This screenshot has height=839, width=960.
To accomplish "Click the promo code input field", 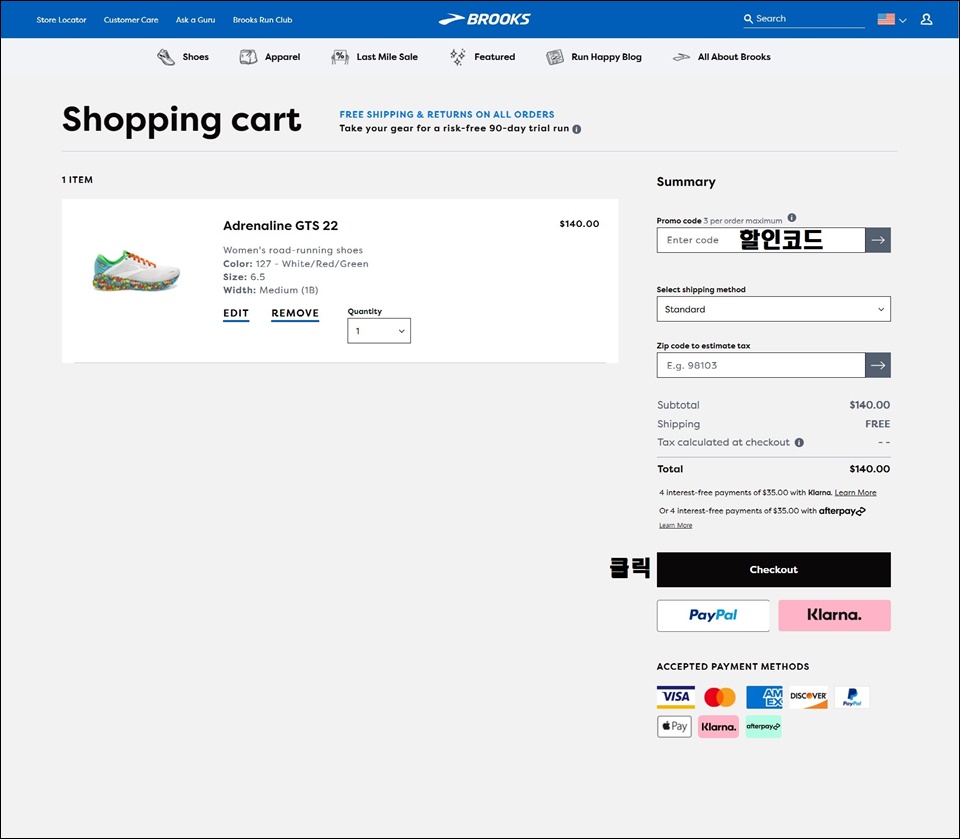I will tap(761, 240).
